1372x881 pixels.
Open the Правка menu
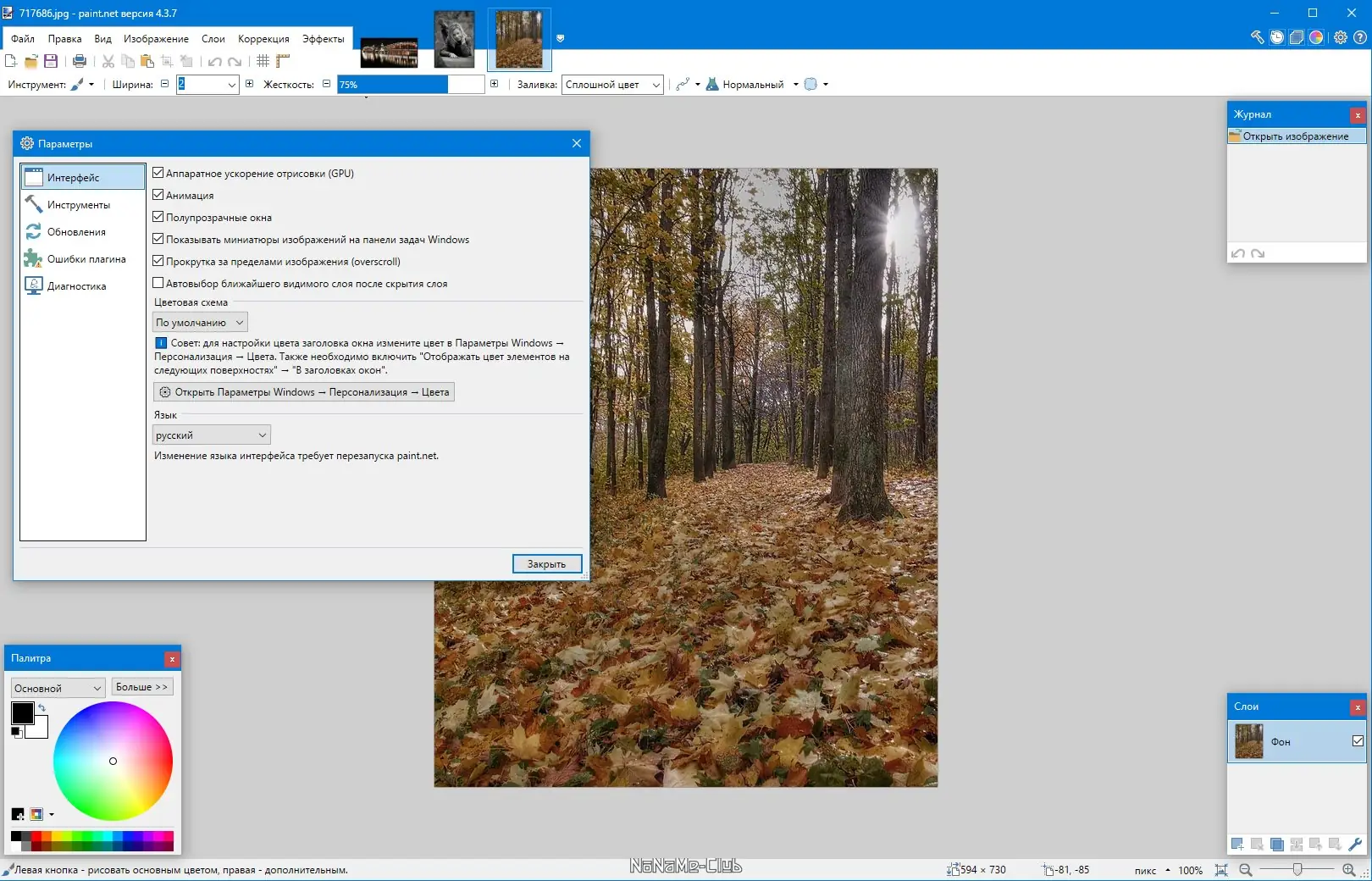click(64, 39)
